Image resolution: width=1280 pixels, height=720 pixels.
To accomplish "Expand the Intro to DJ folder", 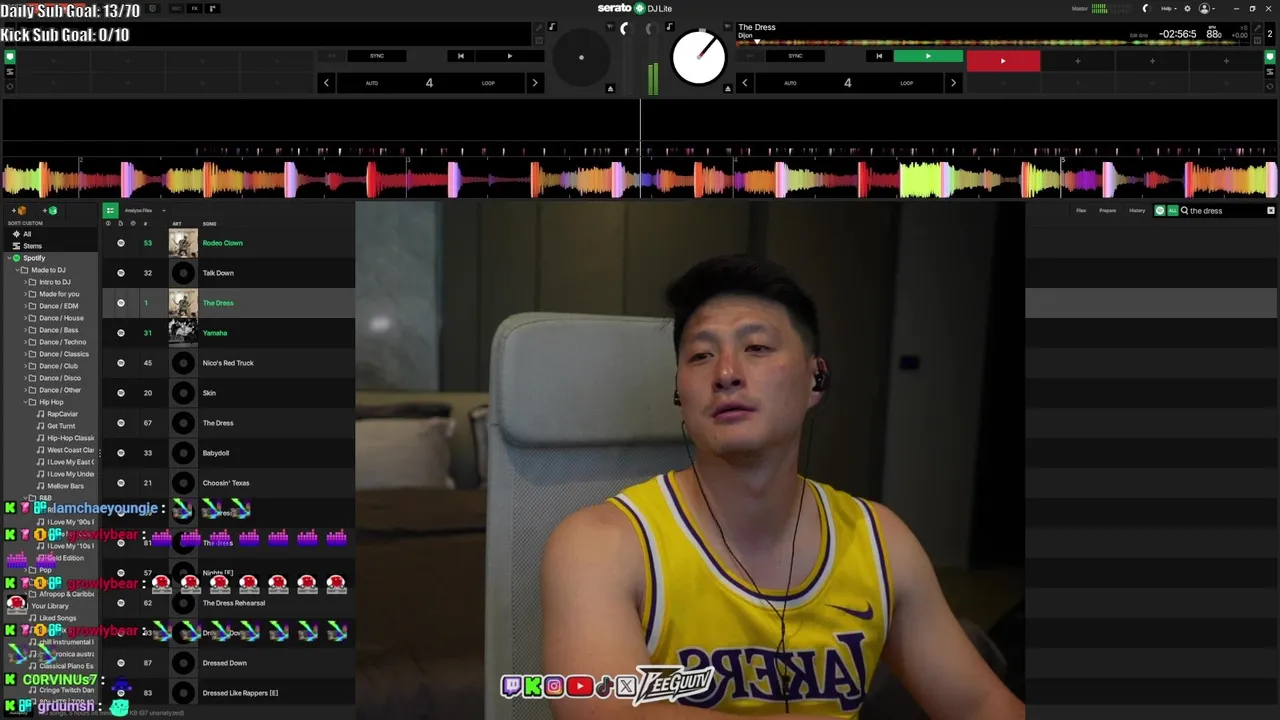I will point(26,282).
